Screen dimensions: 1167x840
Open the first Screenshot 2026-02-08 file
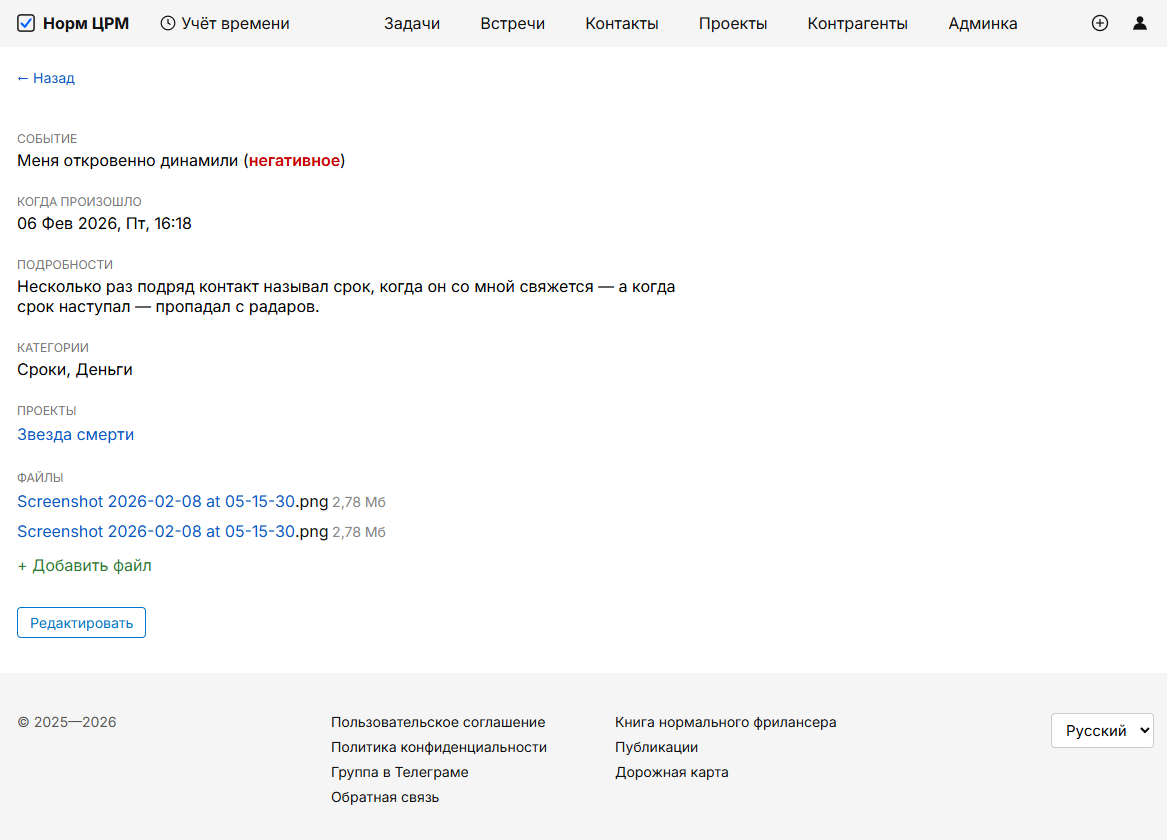(156, 502)
